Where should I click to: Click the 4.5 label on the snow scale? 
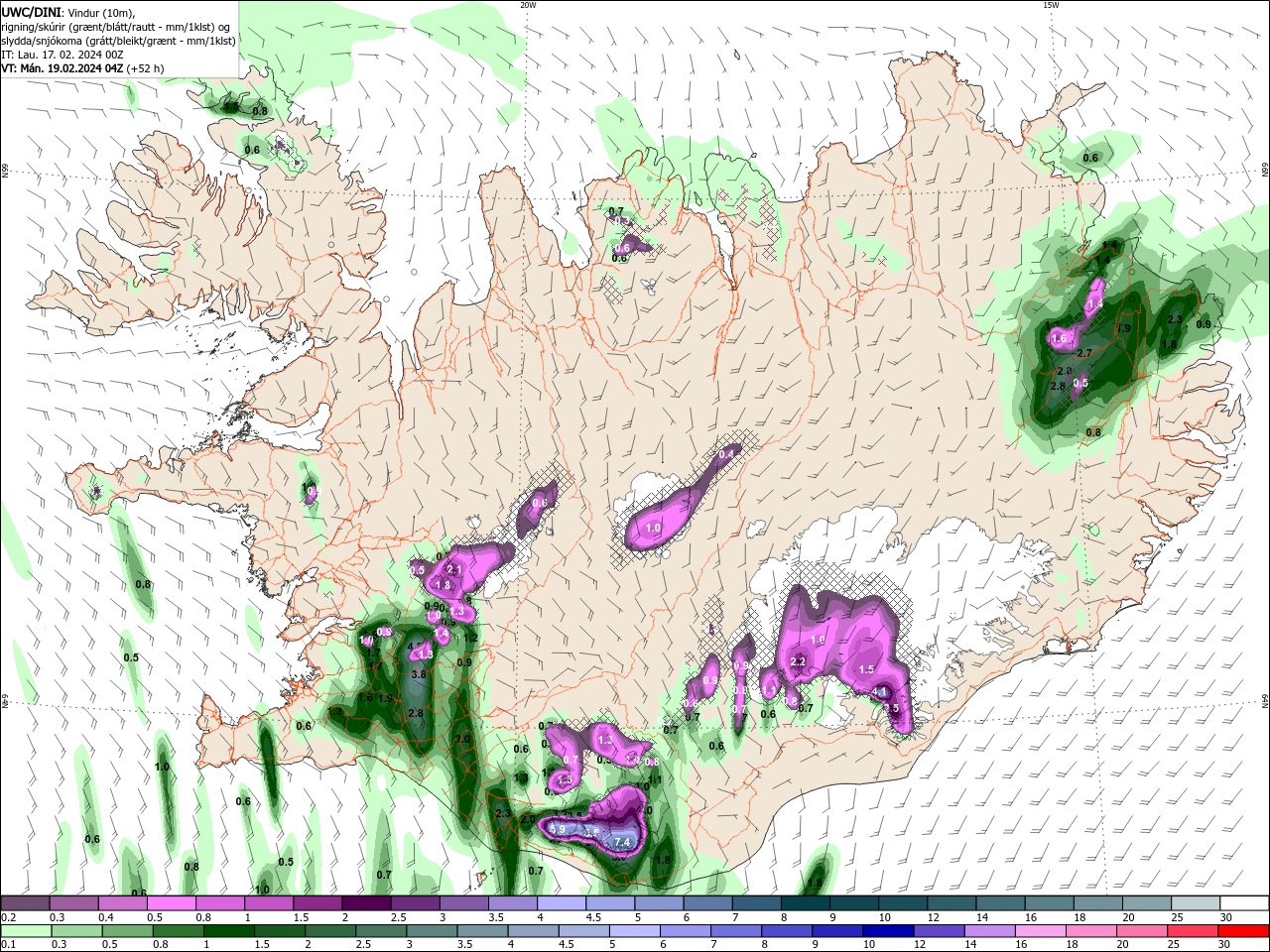point(593,917)
